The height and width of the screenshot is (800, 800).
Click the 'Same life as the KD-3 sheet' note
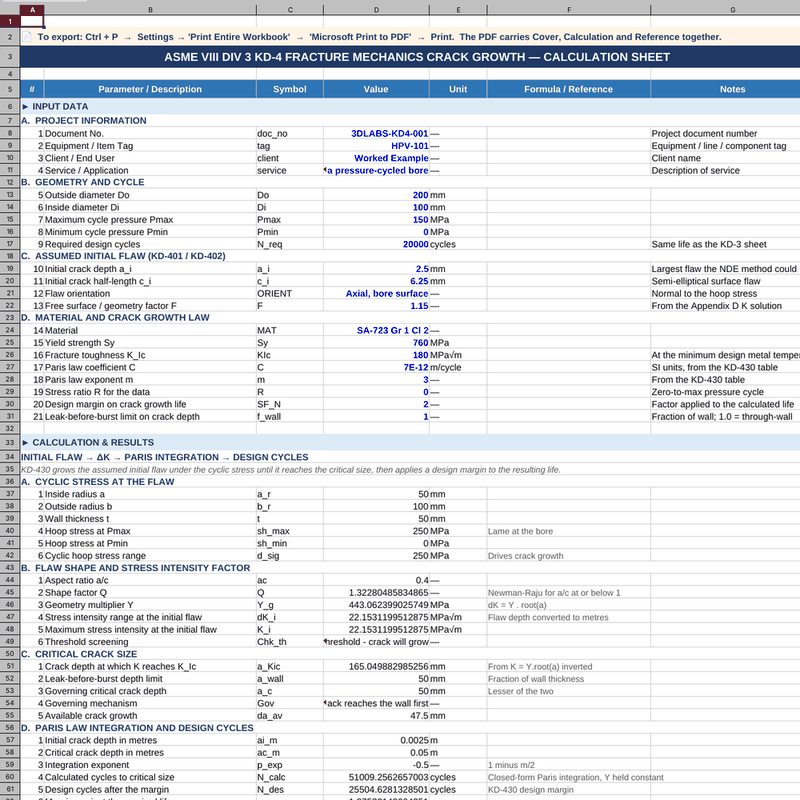click(x=709, y=244)
